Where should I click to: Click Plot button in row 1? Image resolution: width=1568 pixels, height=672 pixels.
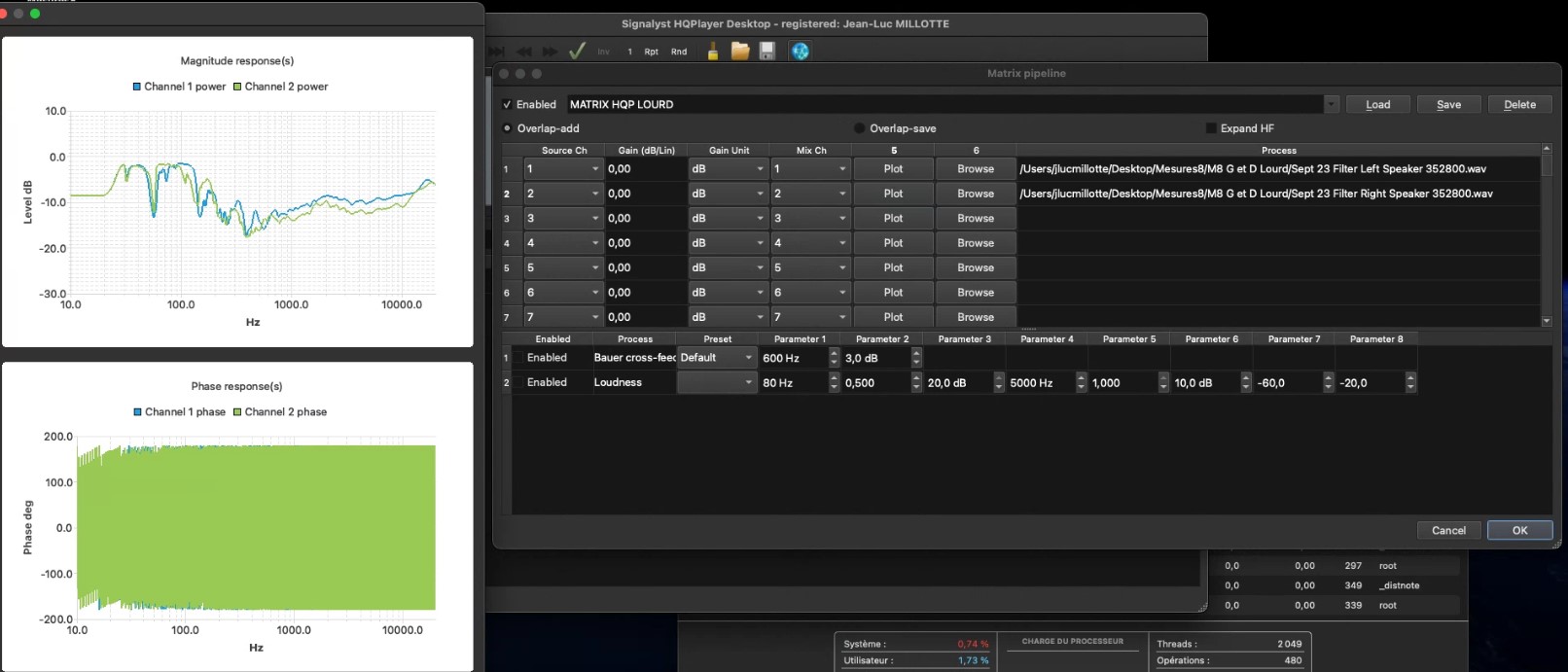coord(893,169)
